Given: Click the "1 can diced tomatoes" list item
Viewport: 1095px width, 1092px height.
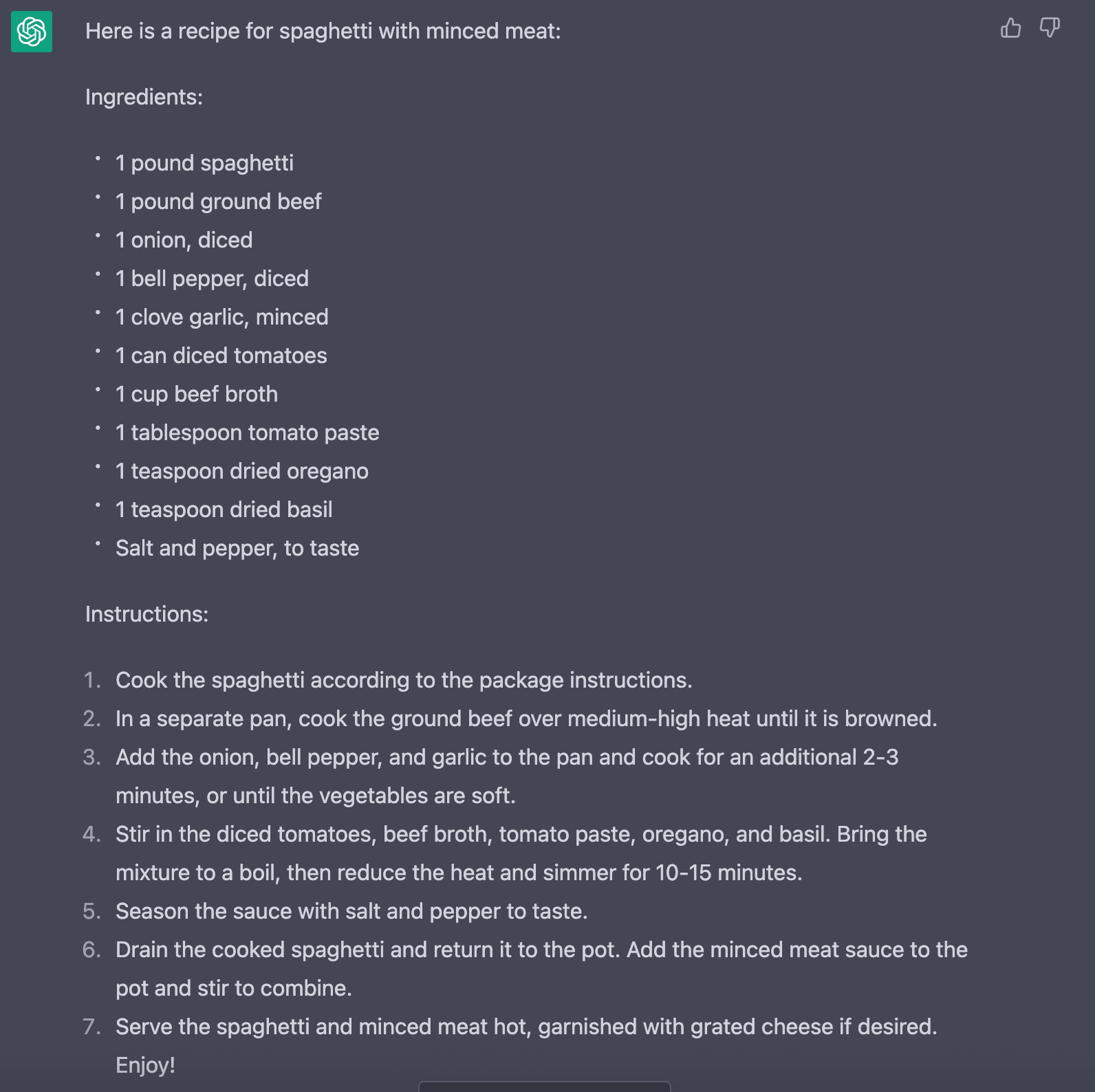Looking at the screenshot, I should click(221, 356).
